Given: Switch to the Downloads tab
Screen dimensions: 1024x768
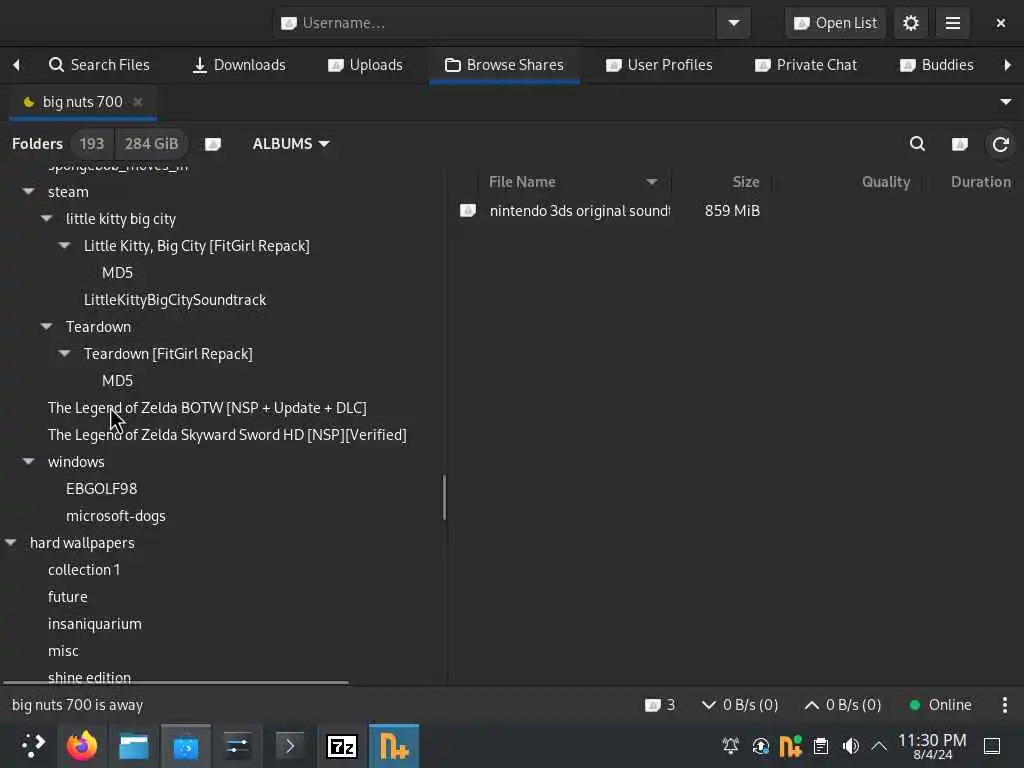Looking at the screenshot, I should pyautogui.click(x=239, y=65).
